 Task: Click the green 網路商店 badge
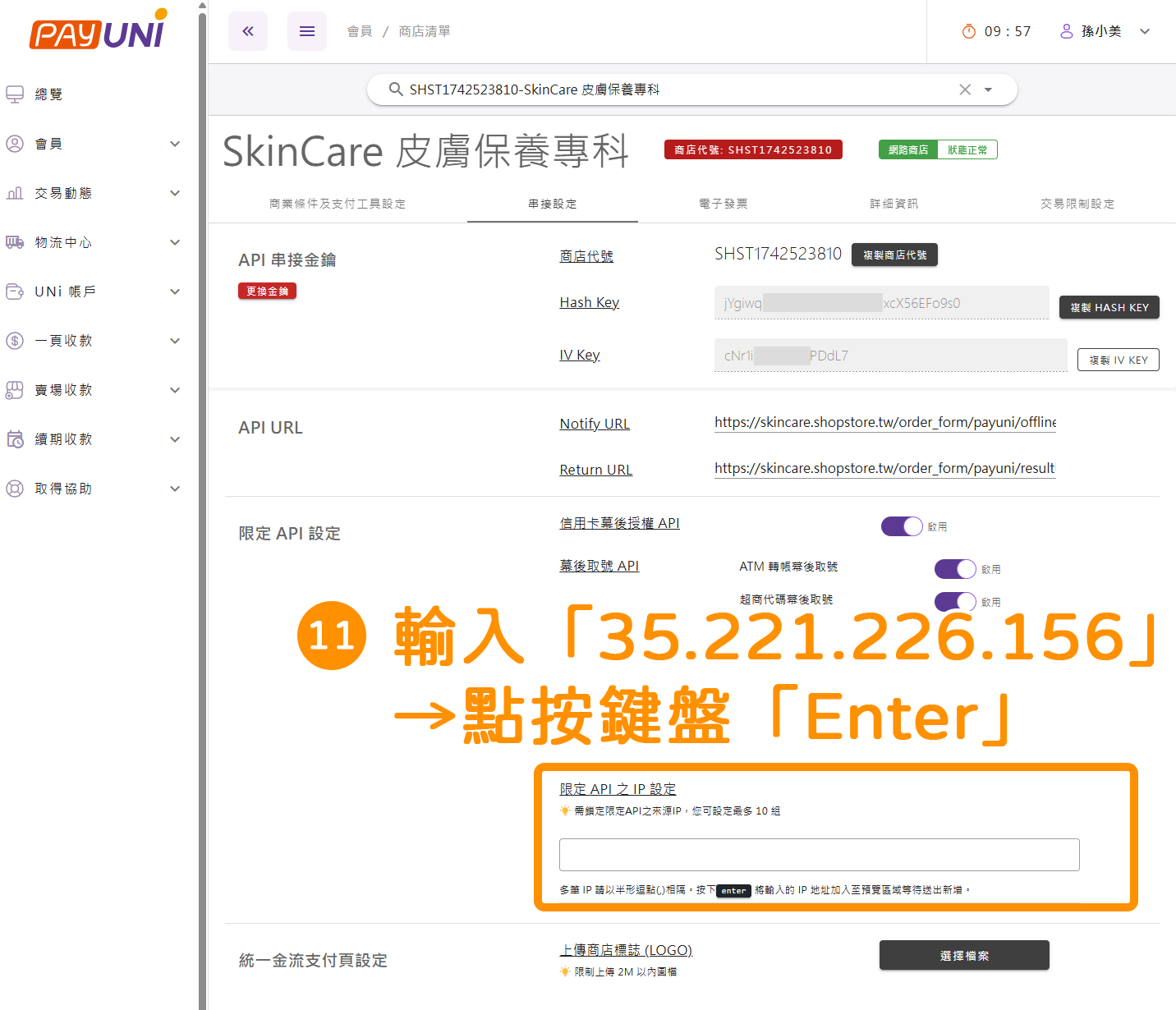[x=908, y=149]
